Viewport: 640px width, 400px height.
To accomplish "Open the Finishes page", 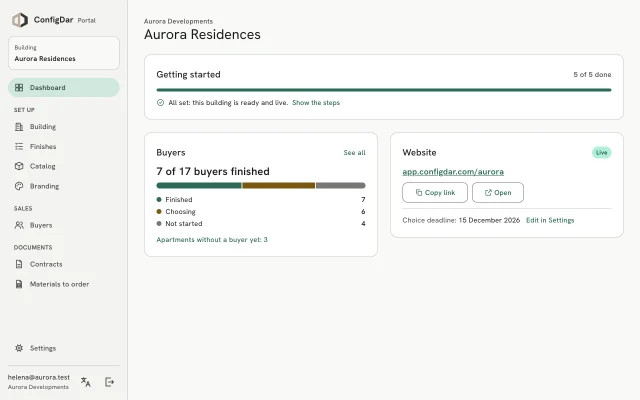I will click(x=64, y=146).
